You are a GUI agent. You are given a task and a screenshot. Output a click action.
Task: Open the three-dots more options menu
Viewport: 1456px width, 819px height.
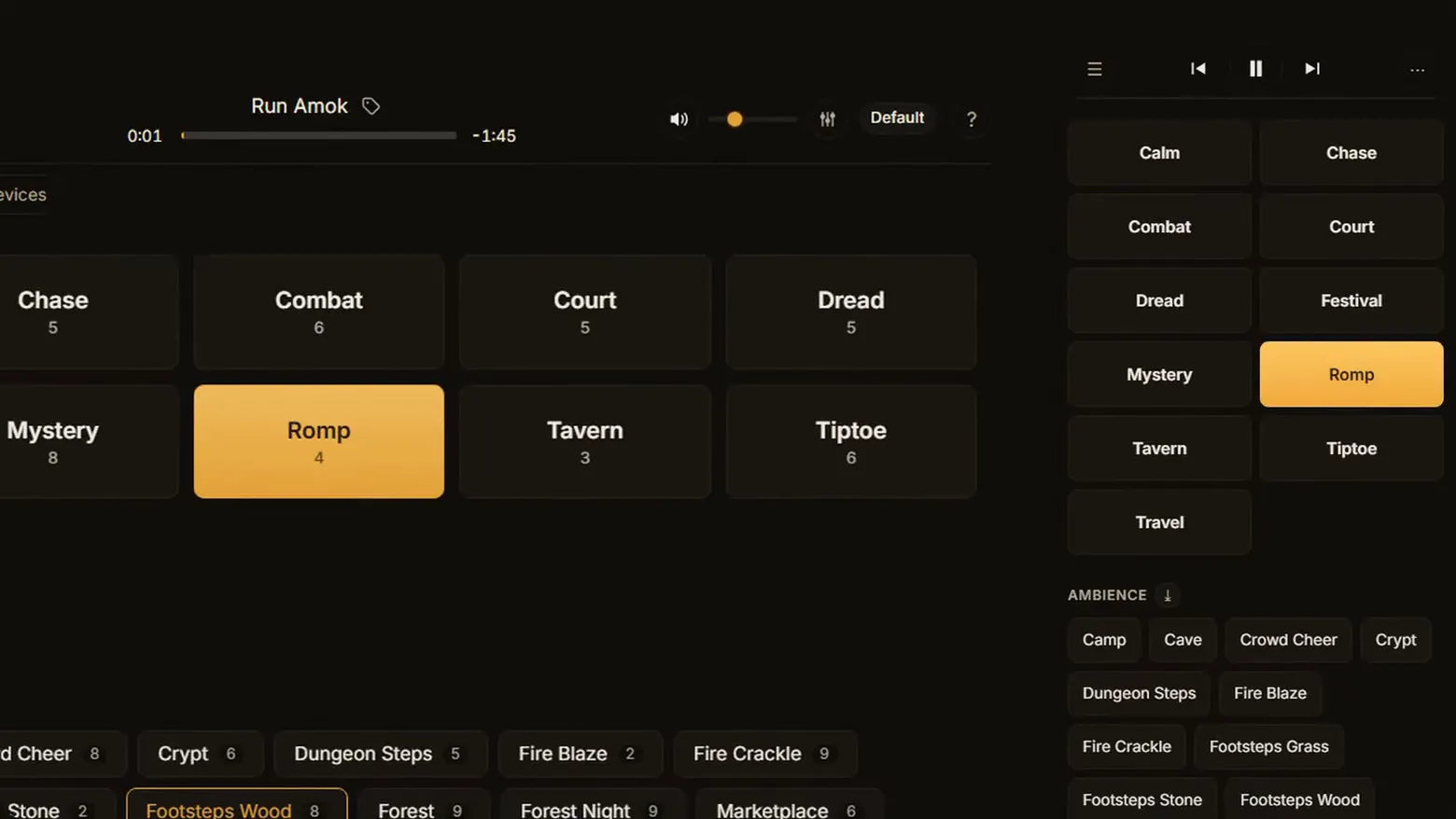coord(1417,70)
